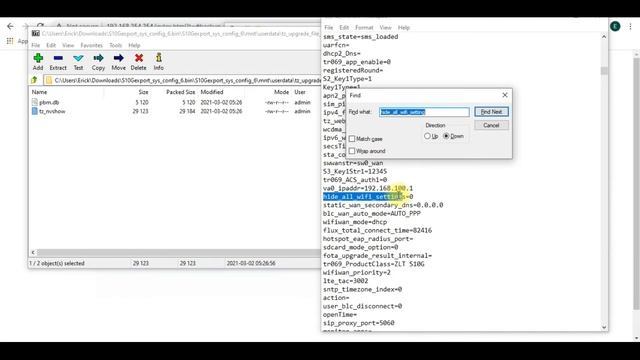Go up one folder level arrow
Image resolution: width=640 pixels, height=360 pixels.
34,80
